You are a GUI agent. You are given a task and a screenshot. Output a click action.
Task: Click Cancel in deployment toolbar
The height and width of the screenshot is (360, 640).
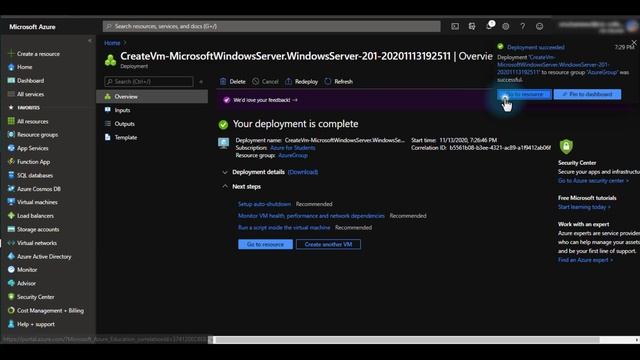tap(265, 82)
